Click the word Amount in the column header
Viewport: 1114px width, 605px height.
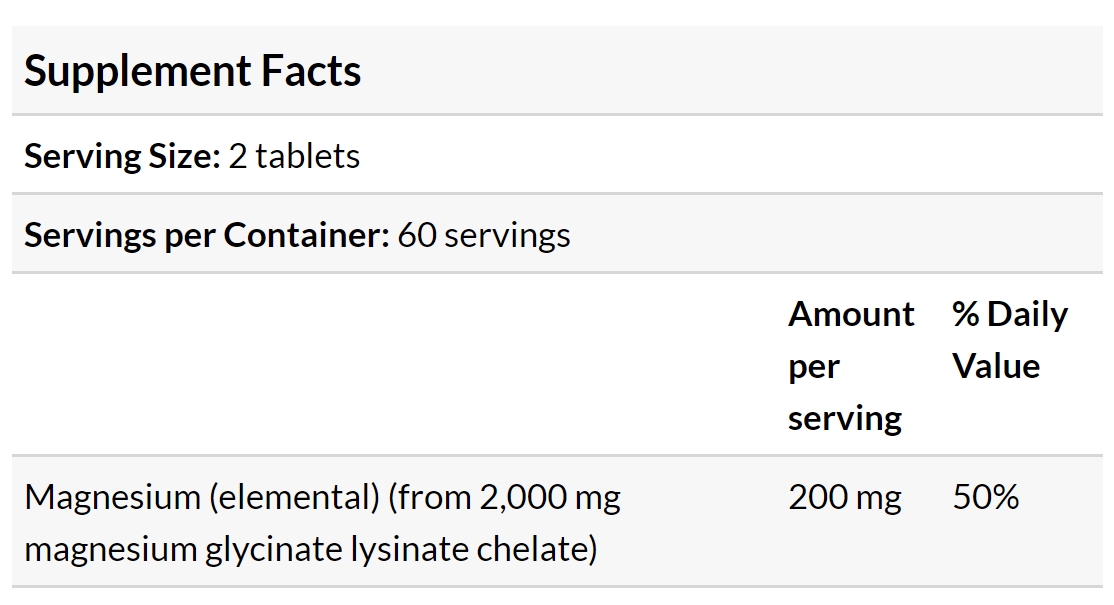click(x=851, y=314)
